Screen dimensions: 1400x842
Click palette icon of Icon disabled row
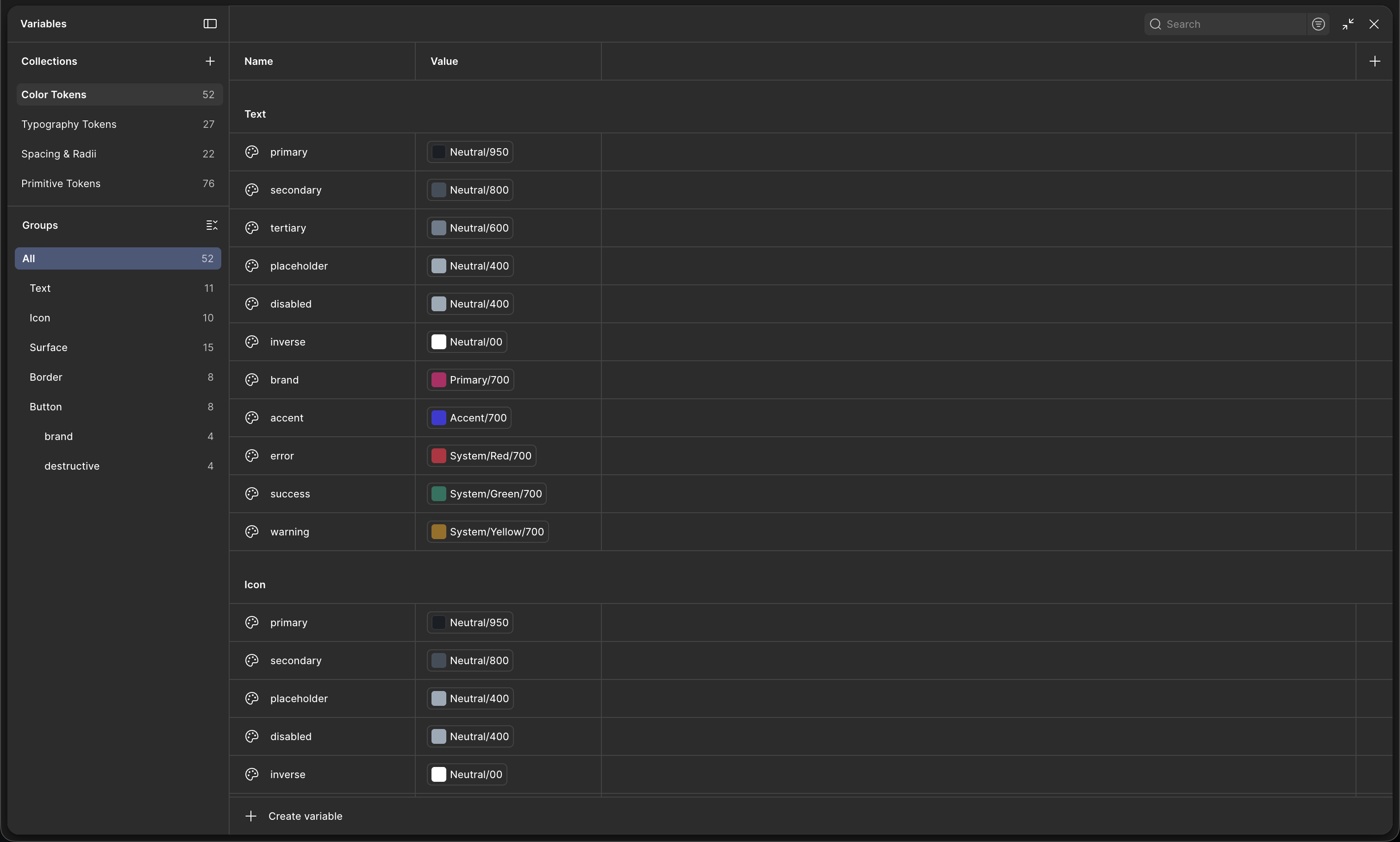coord(252,737)
